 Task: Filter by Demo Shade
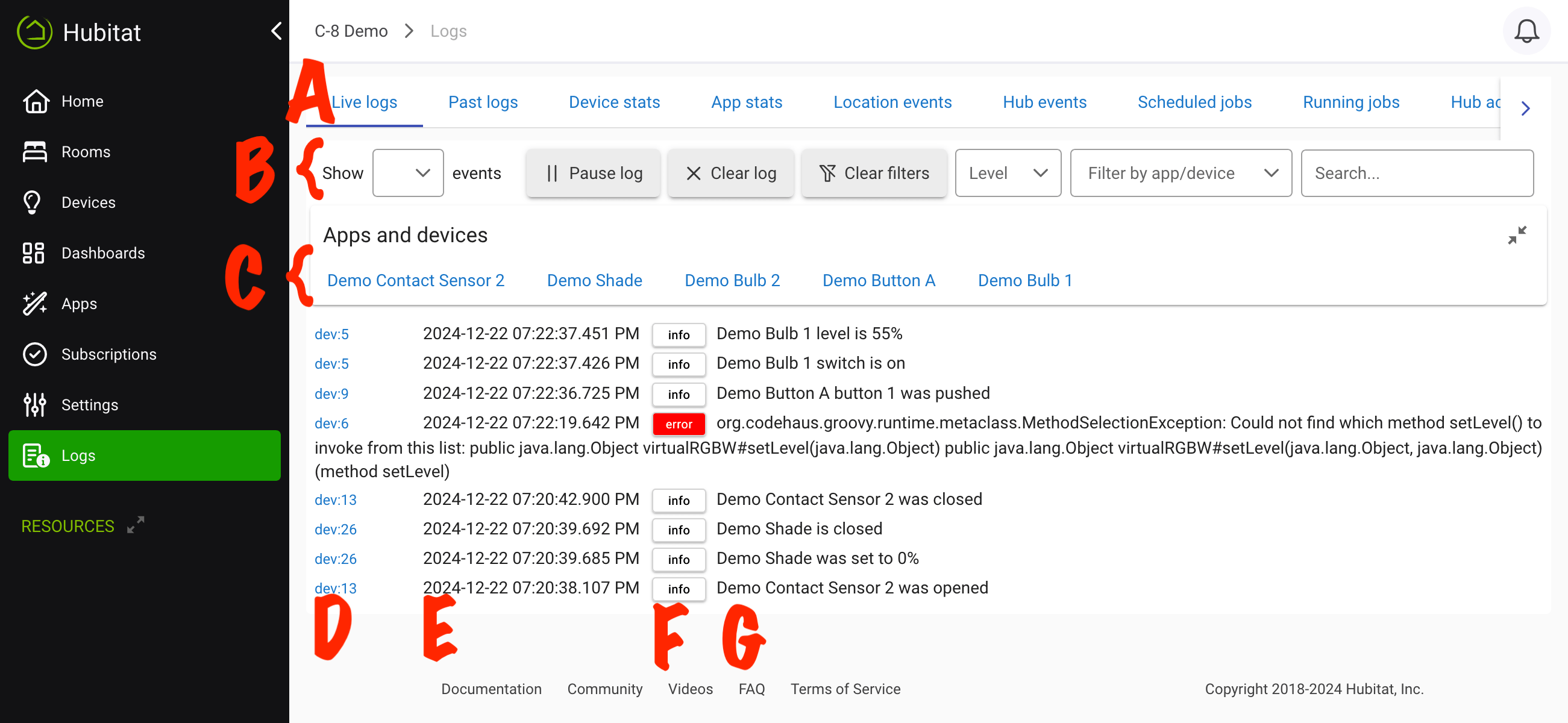point(595,281)
